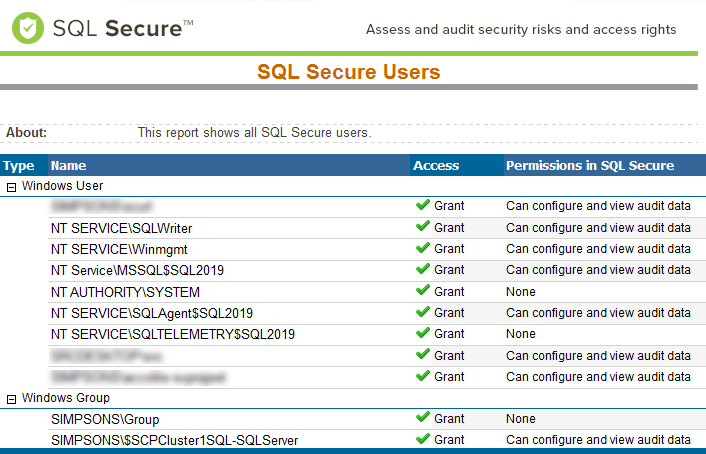Click Permissions in SQL Secure column header
Image resolution: width=706 pixels, height=454 pixels.
click(590, 166)
